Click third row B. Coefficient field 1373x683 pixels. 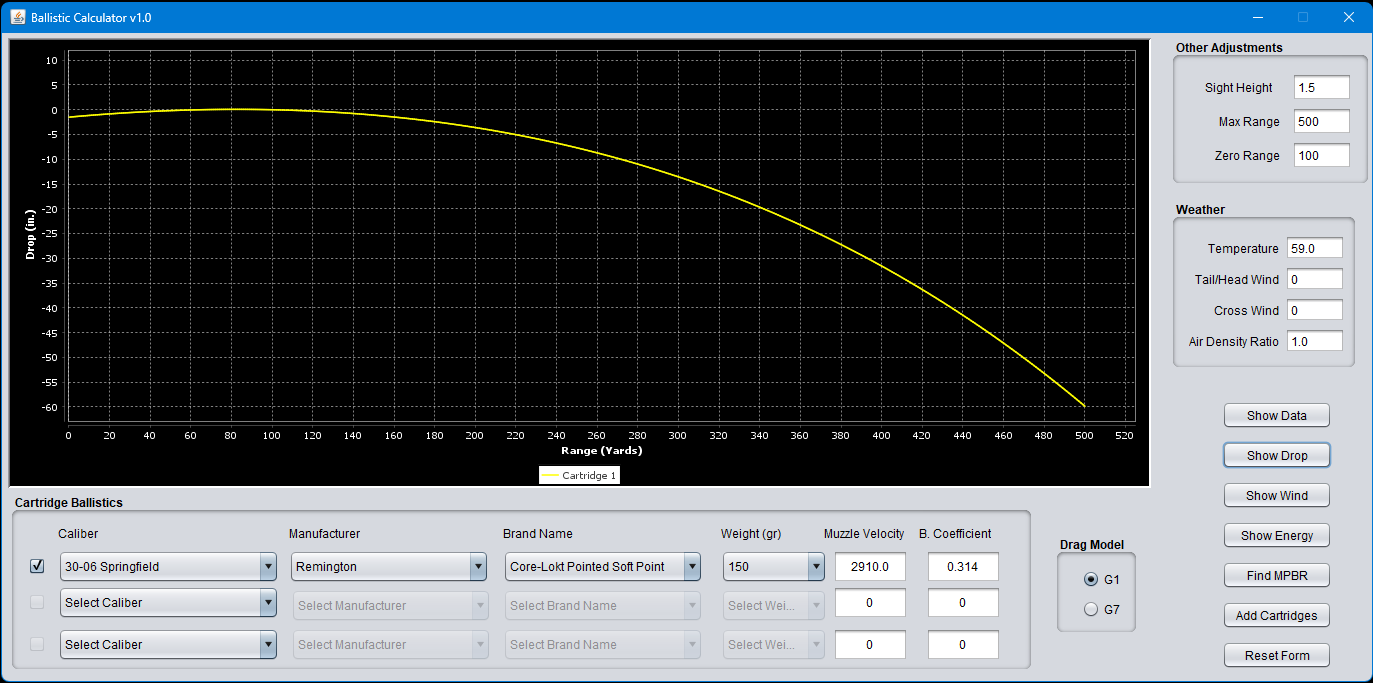point(963,645)
